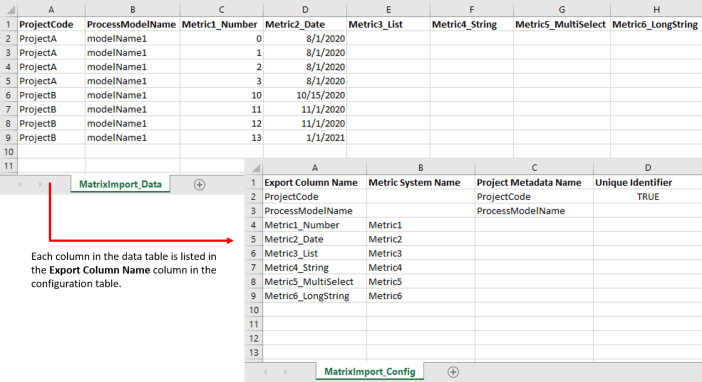
Task: Open the MatrixImport_Data sheet tab
Action: click(120, 184)
